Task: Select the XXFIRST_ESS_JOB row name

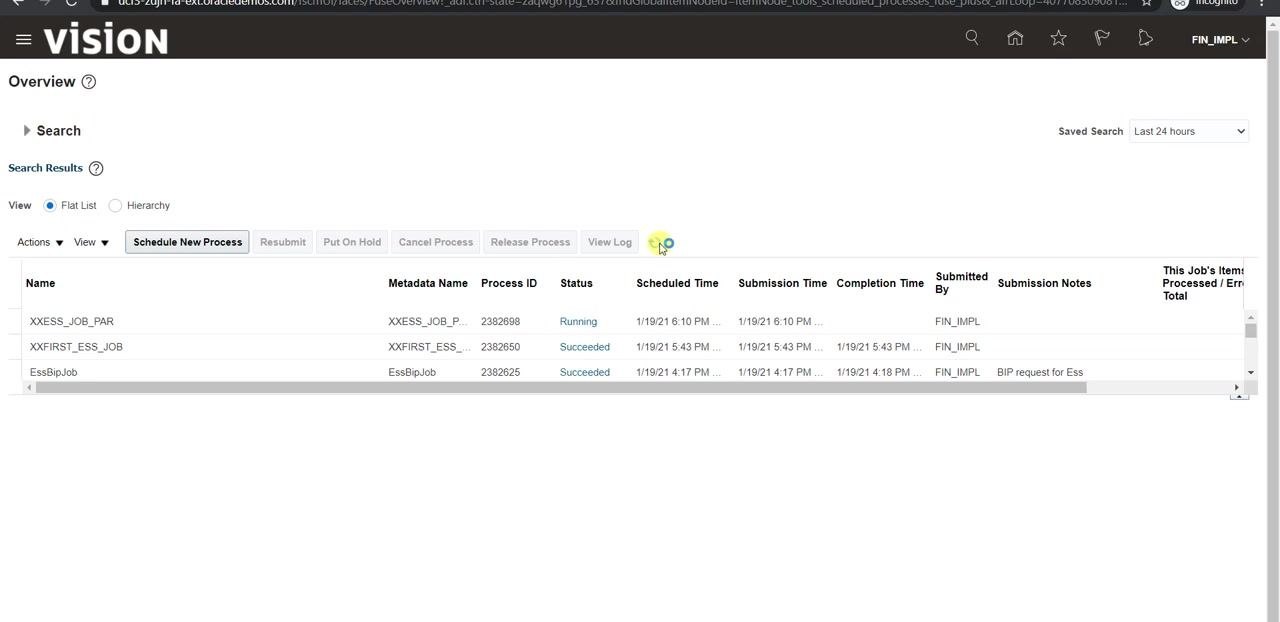Action: pyautogui.click(x=76, y=347)
